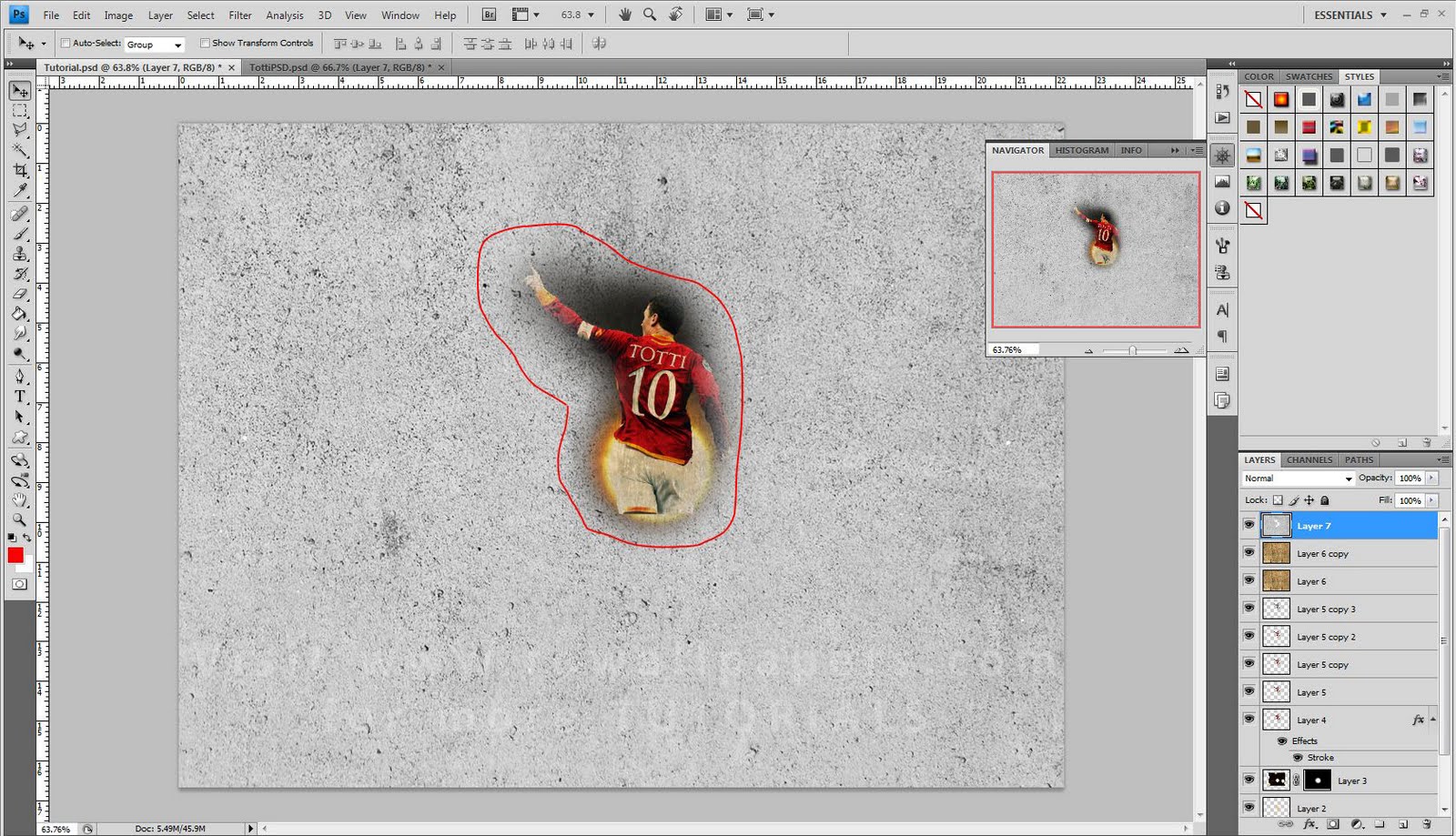Select the History Brush tool
This screenshot has height=836, width=1456.
coord(20,274)
